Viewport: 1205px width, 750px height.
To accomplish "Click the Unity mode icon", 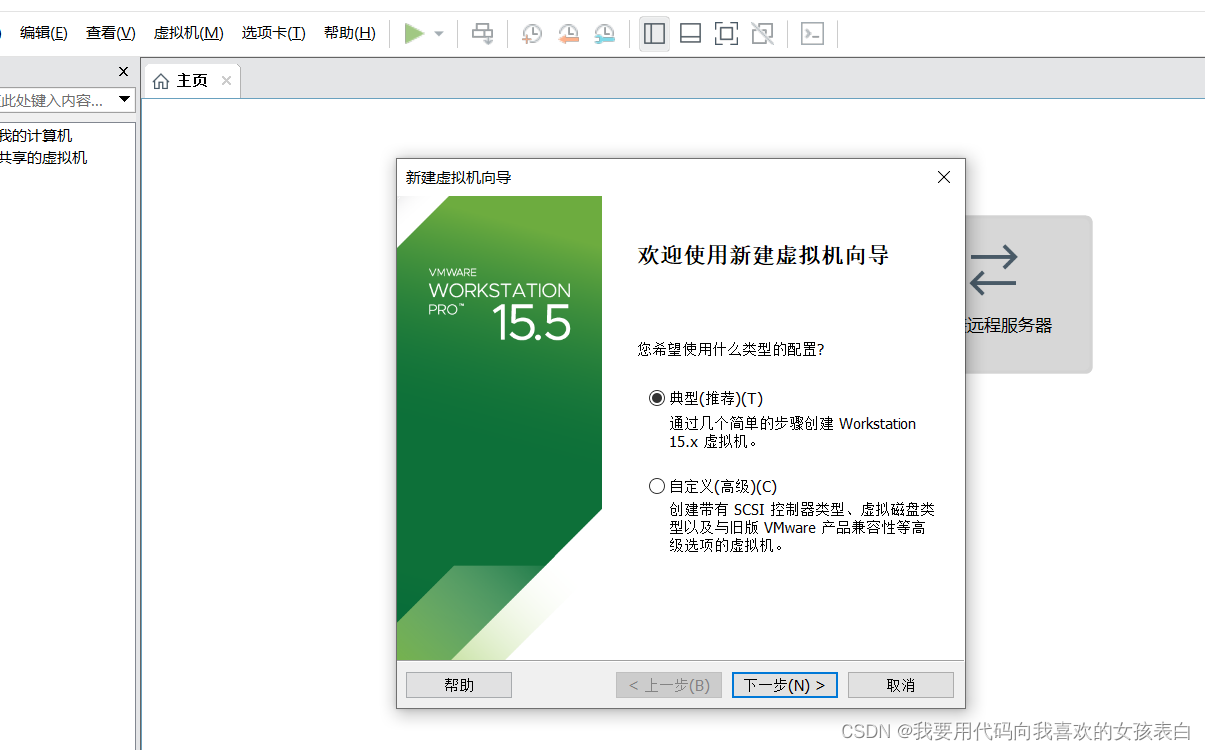I will tap(762, 34).
